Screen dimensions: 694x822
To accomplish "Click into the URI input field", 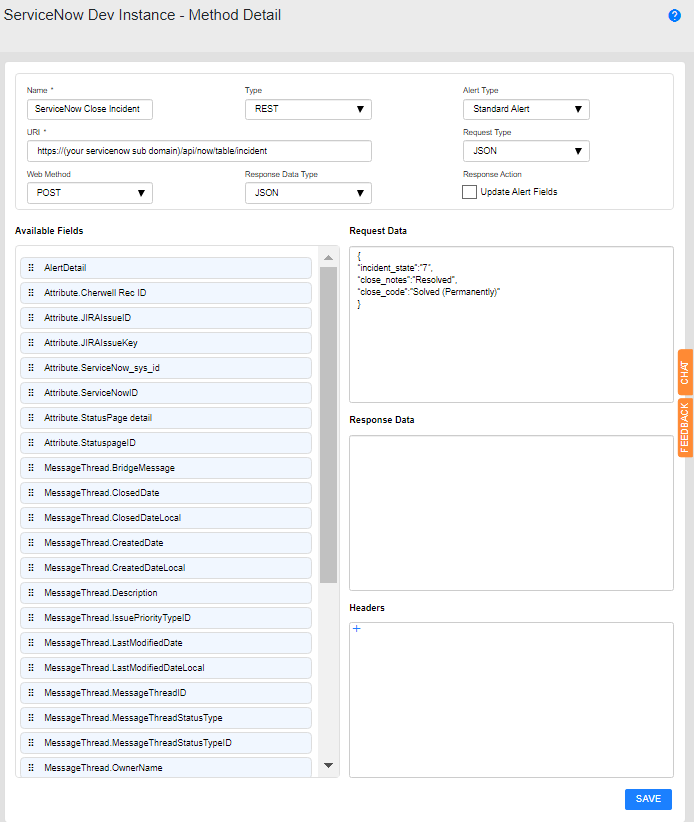I will (x=199, y=151).
